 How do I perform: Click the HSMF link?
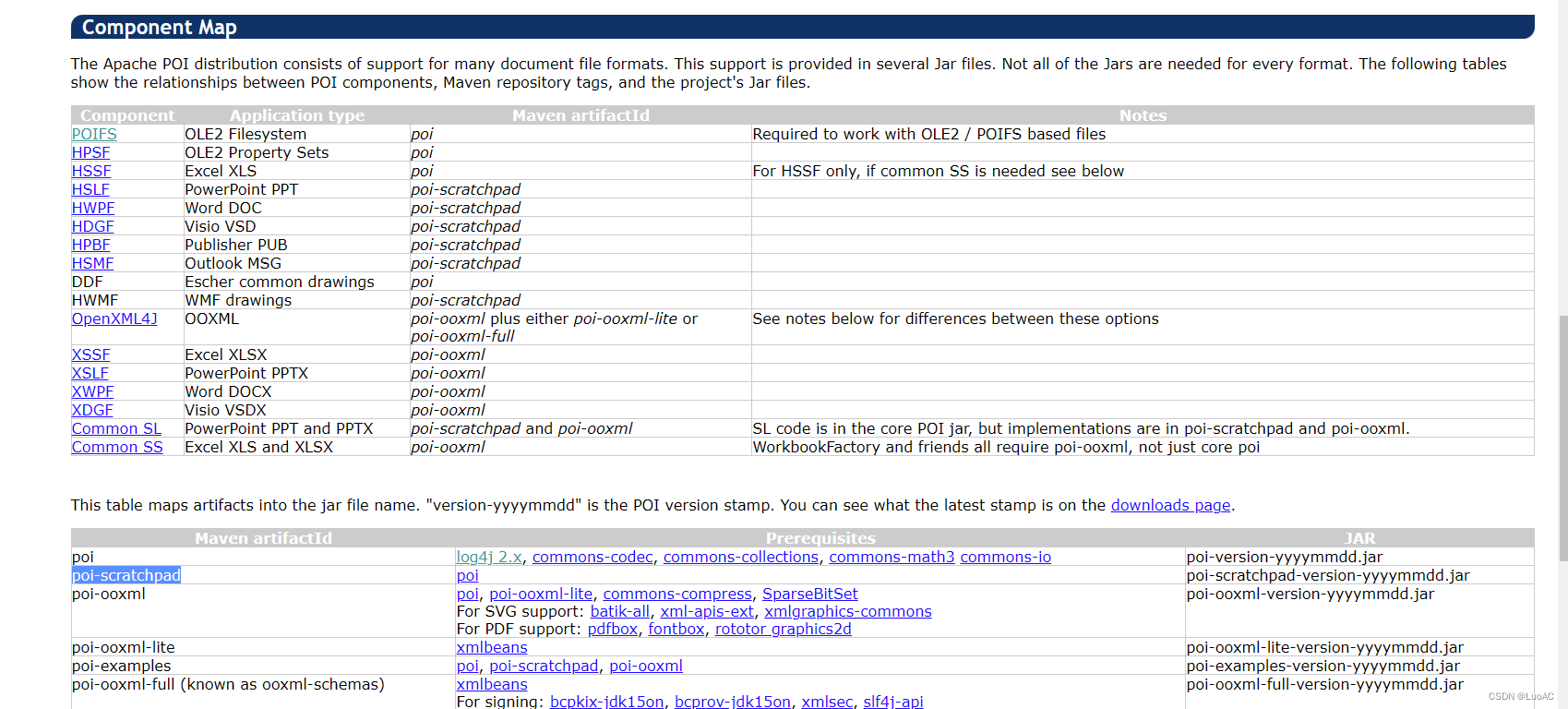[x=93, y=263]
